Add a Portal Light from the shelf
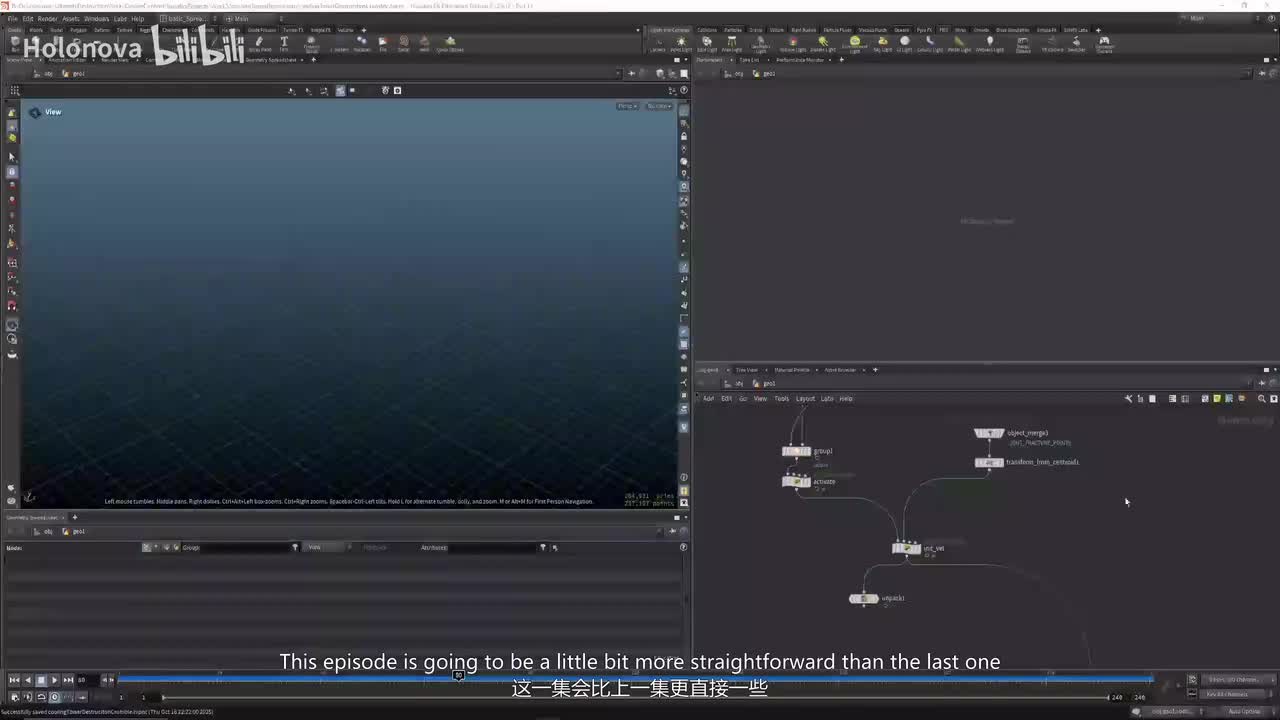This screenshot has width=1280, height=720. [959, 44]
